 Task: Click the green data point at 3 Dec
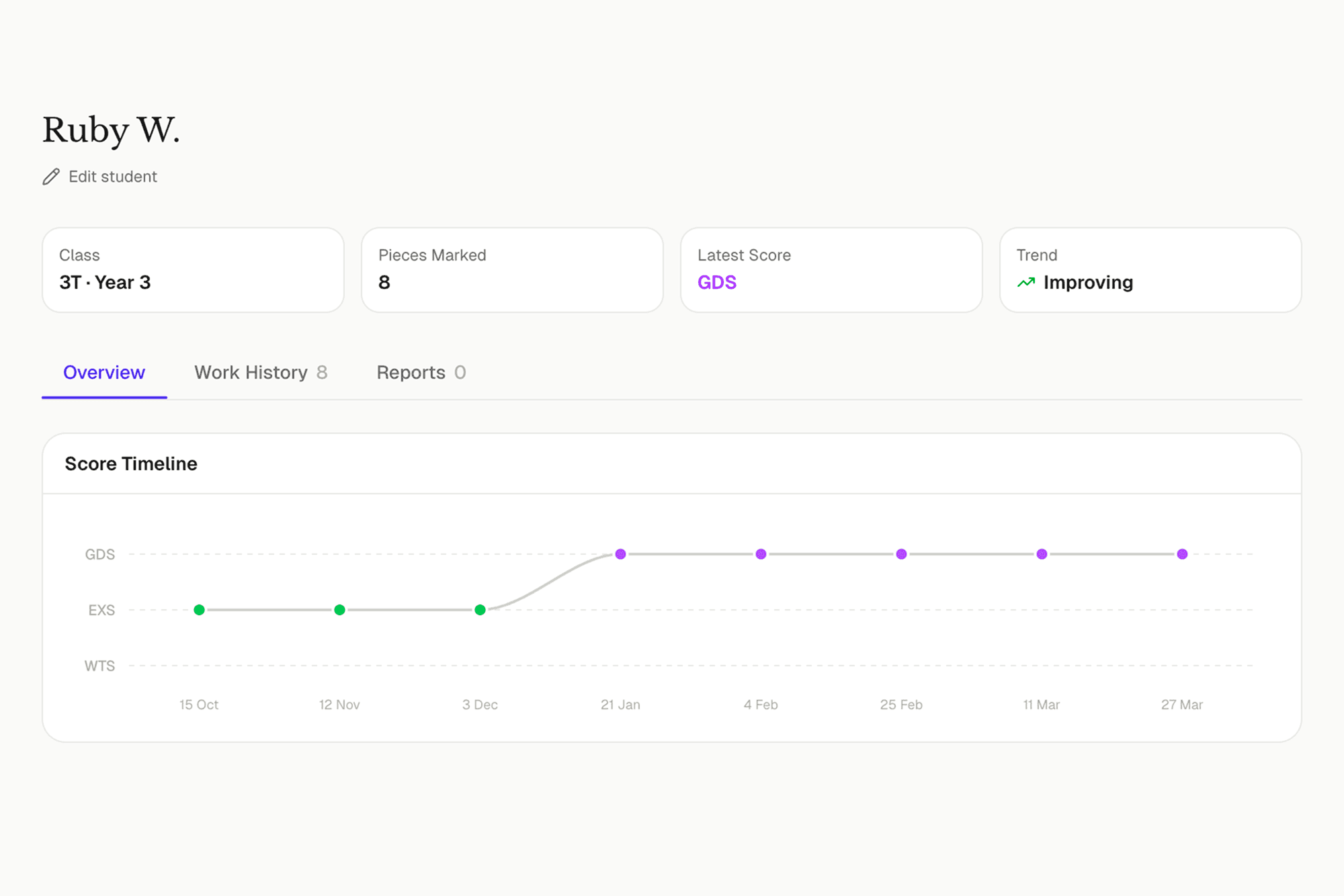(x=480, y=610)
